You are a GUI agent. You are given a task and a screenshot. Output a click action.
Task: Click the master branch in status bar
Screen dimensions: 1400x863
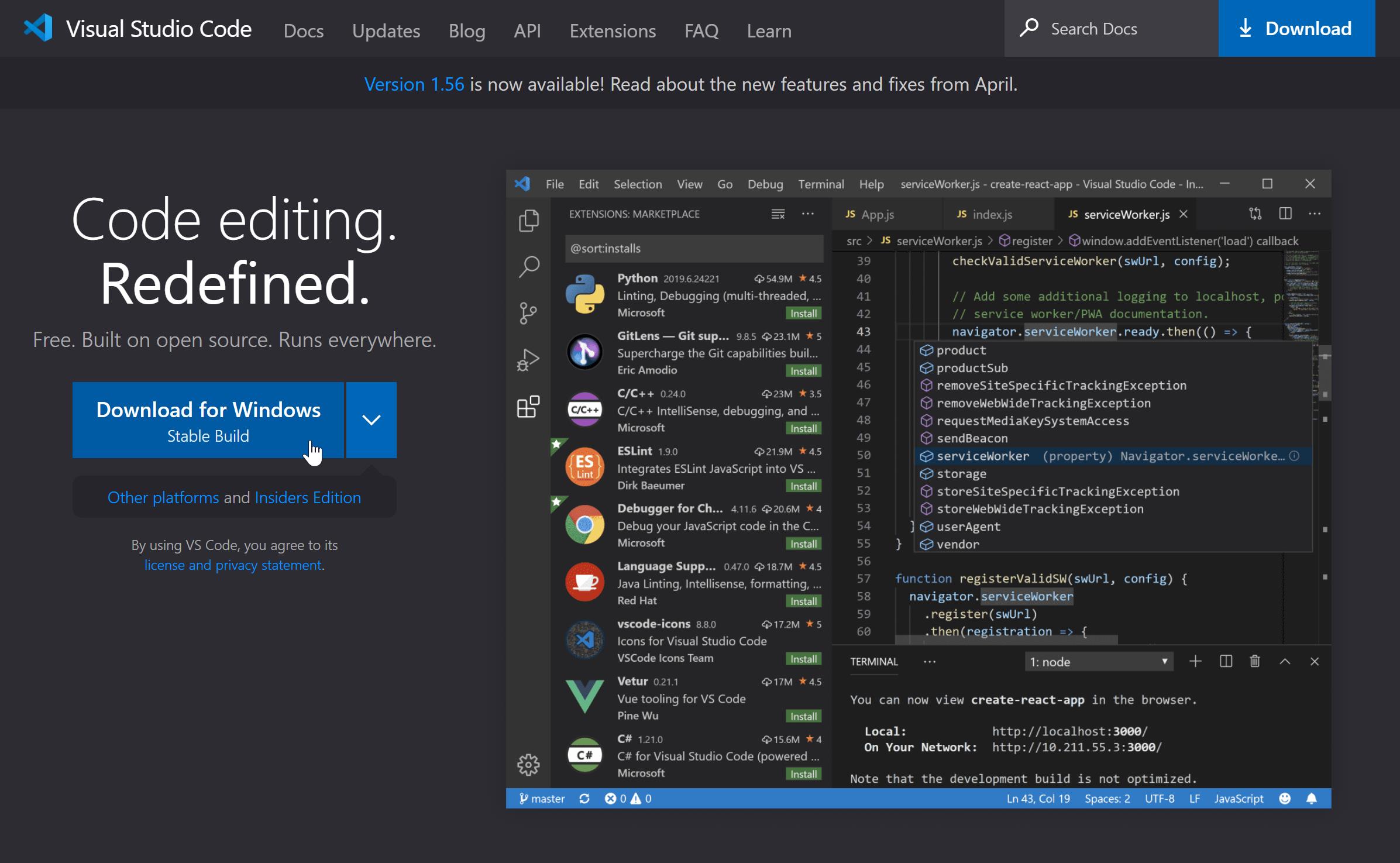[542, 799]
